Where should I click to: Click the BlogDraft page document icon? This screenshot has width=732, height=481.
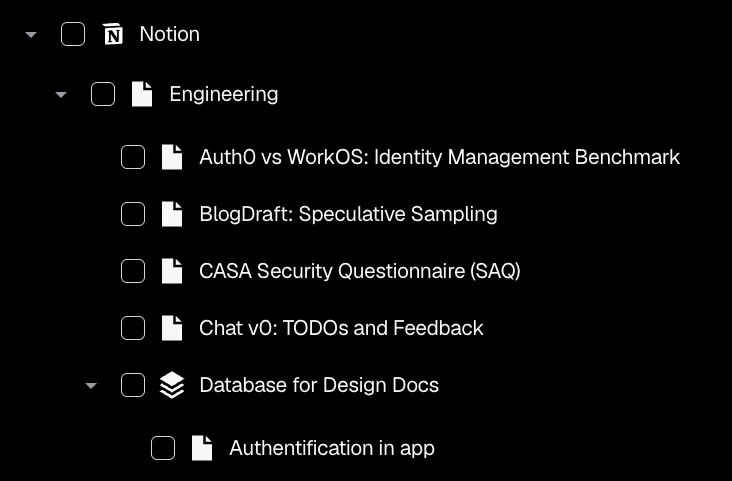[173, 214]
